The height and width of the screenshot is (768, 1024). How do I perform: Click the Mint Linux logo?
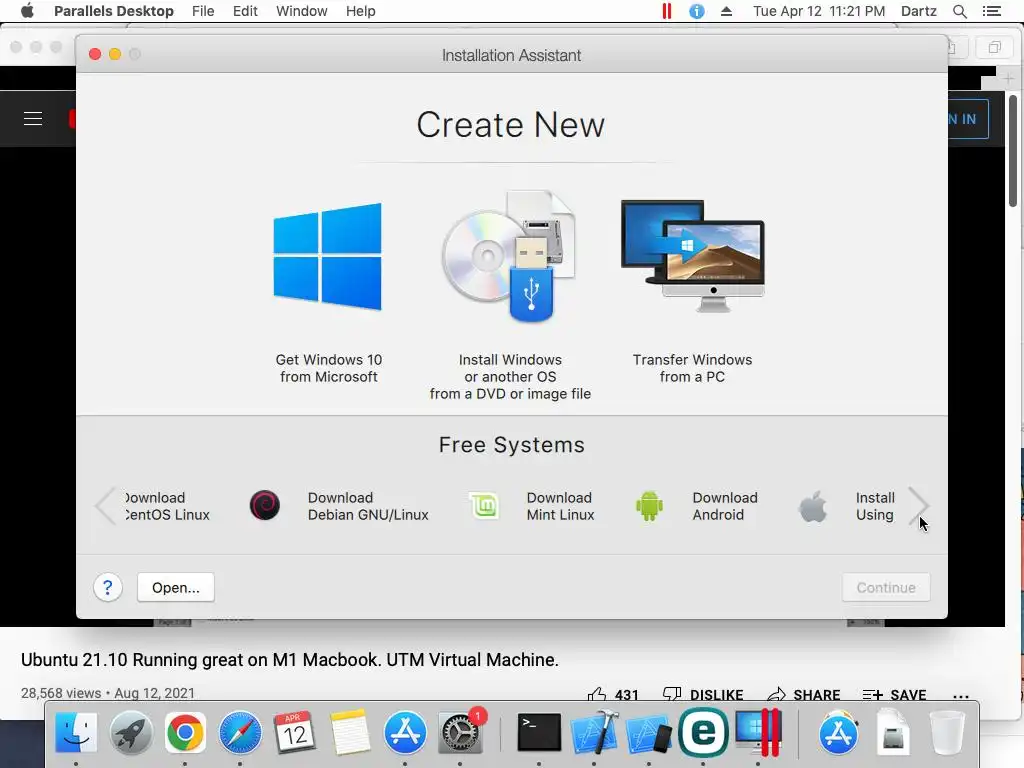484,505
